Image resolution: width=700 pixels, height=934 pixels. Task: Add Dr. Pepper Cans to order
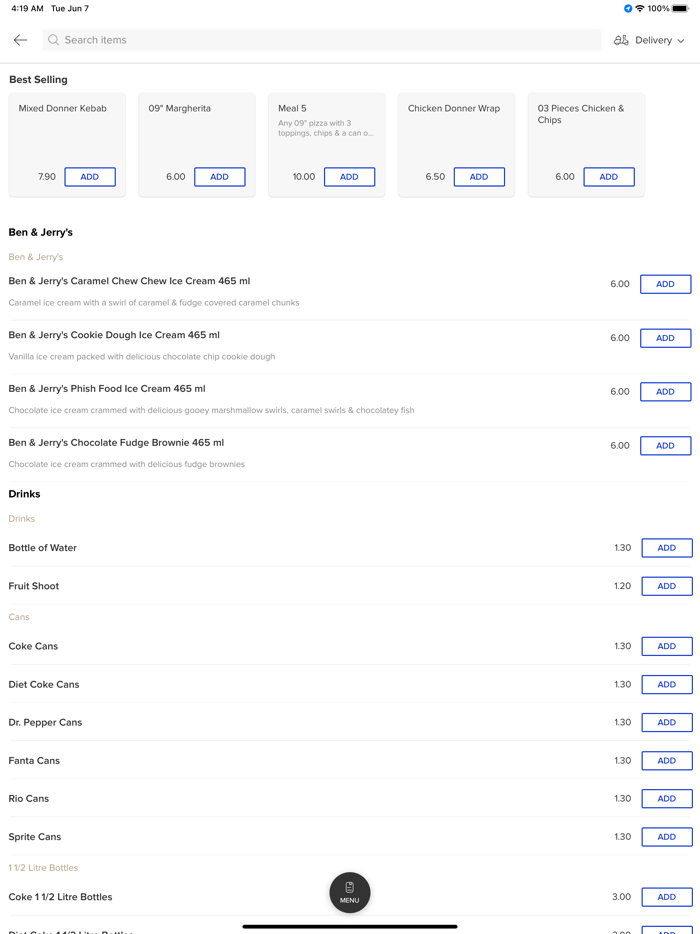666,722
